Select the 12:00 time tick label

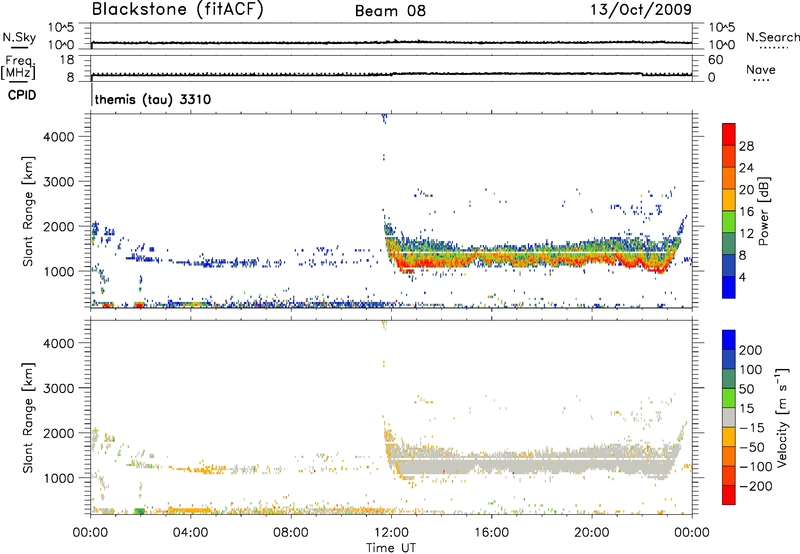point(391,533)
